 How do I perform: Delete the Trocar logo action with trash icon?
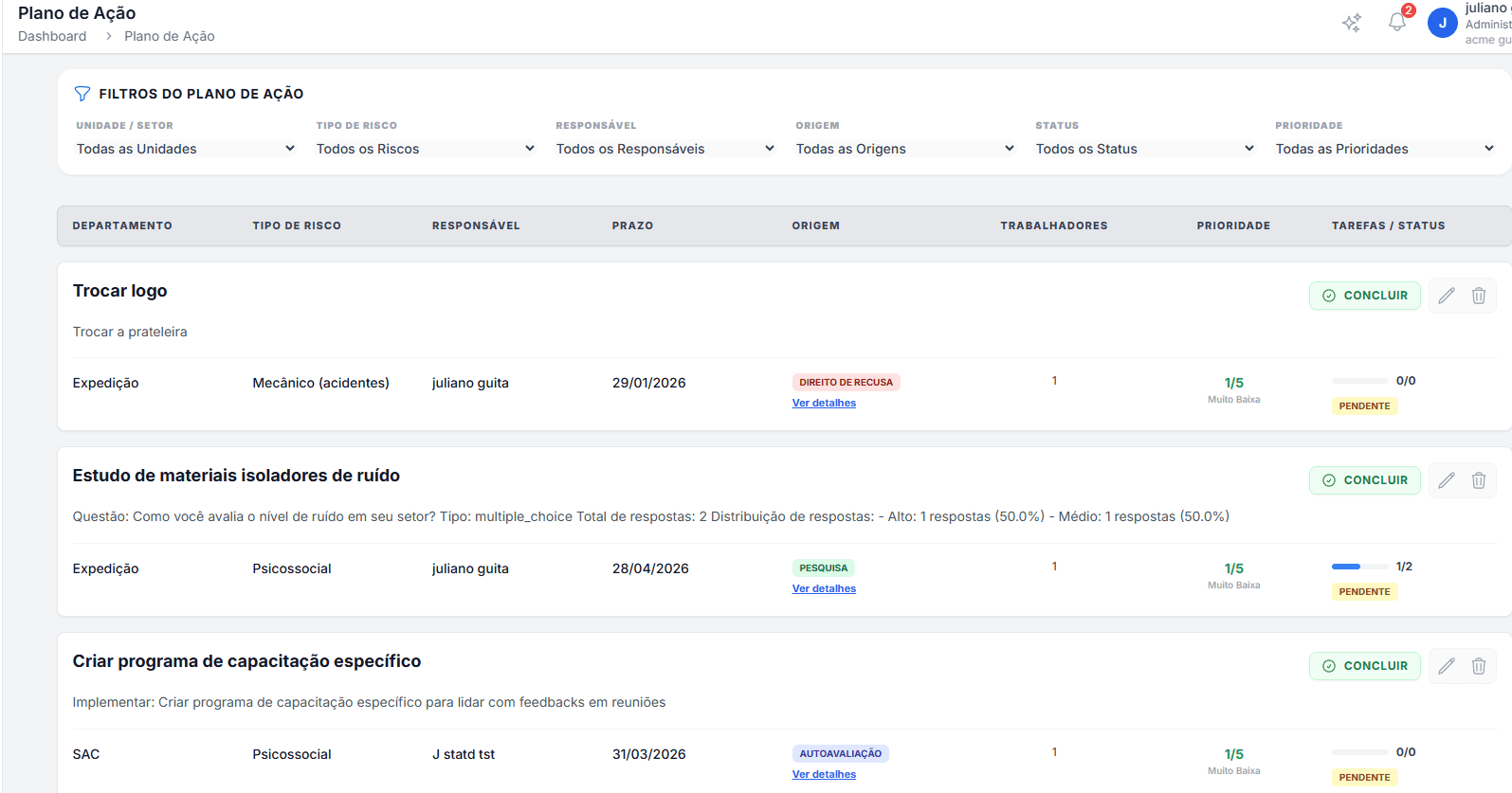click(1478, 296)
